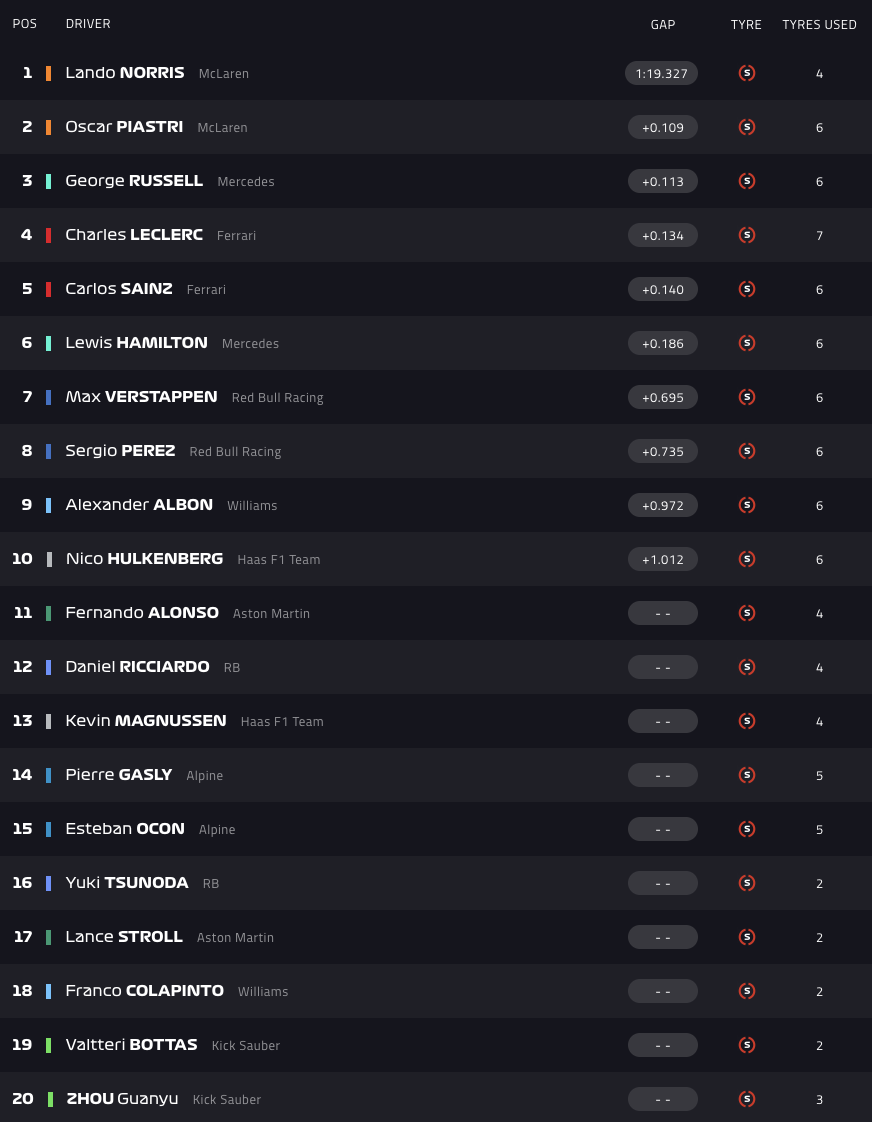Click the soft tyre icon for Alonso

pyautogui.click(x=746, y=613)
